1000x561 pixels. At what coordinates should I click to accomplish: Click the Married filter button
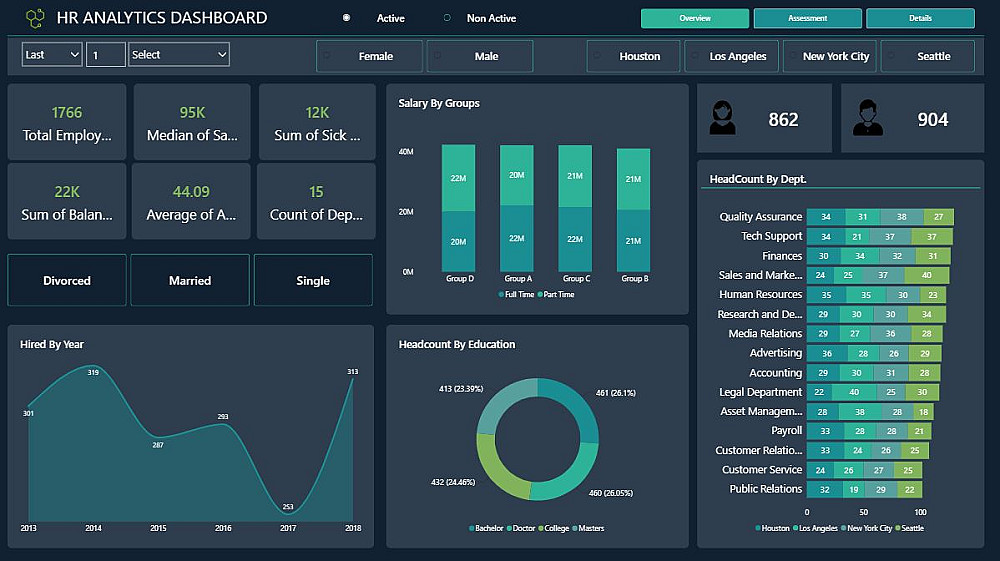point(190,280)
